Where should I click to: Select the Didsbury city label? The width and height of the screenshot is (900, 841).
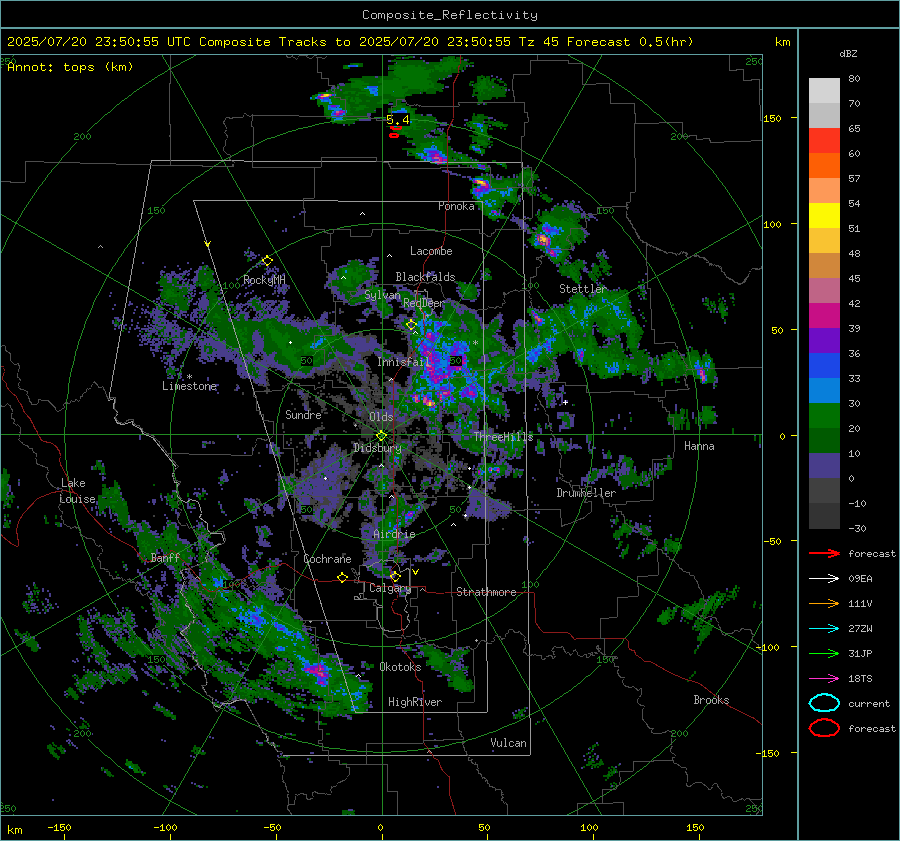pyautogui.click(x=378, y=448)
